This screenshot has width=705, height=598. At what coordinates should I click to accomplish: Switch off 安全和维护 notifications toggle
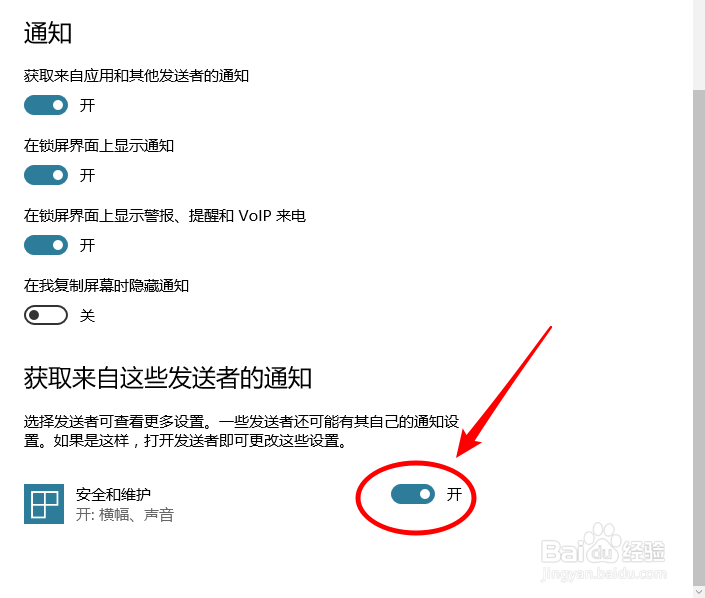coord(413,494)
